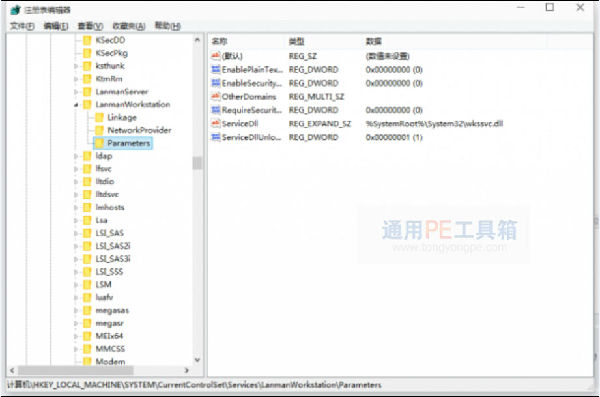Click the Registry Editor title bar icon
The image size is (600, 397).
16,10
